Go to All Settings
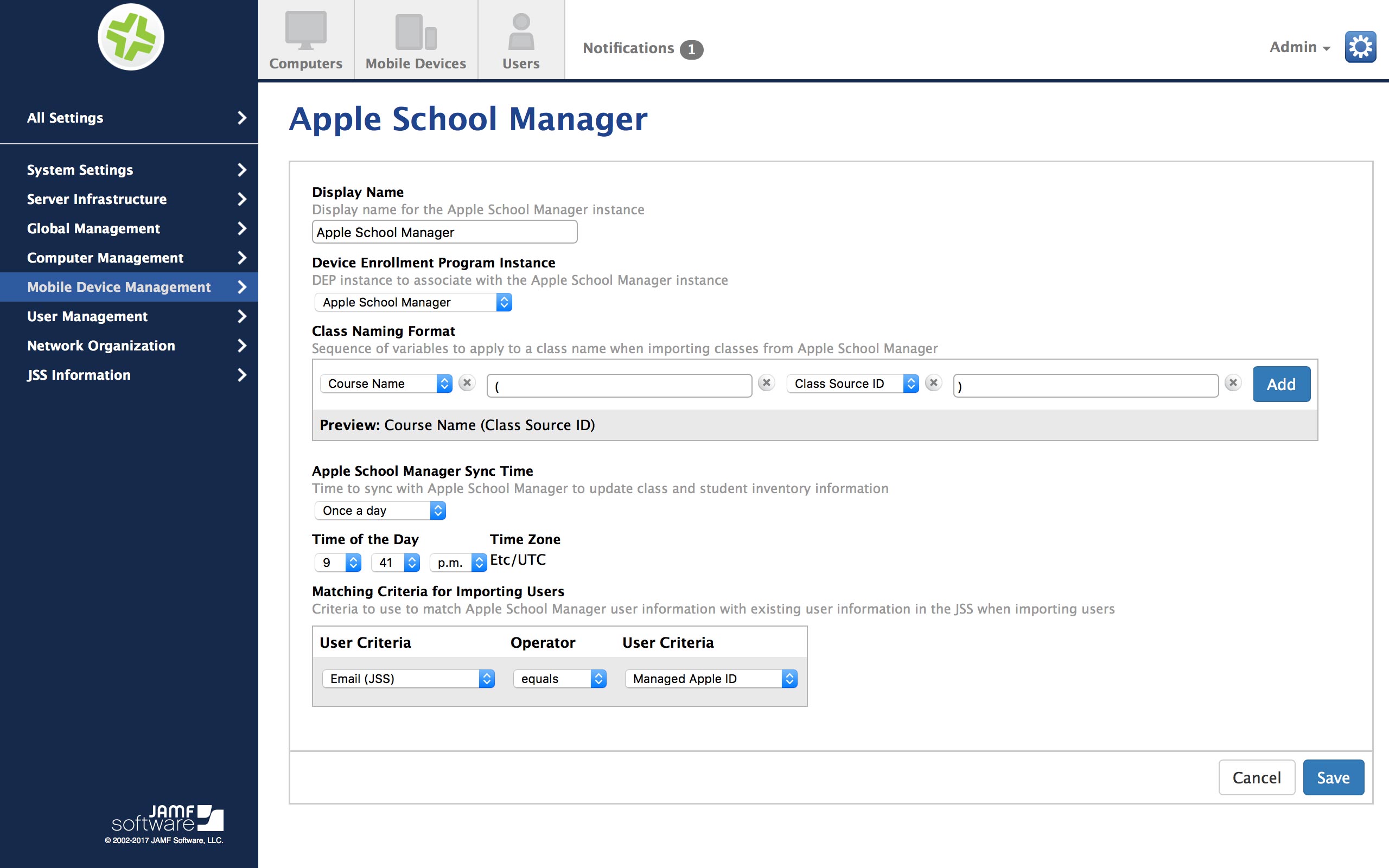The width and height of the screenshot is (1389, 868). 129,118
